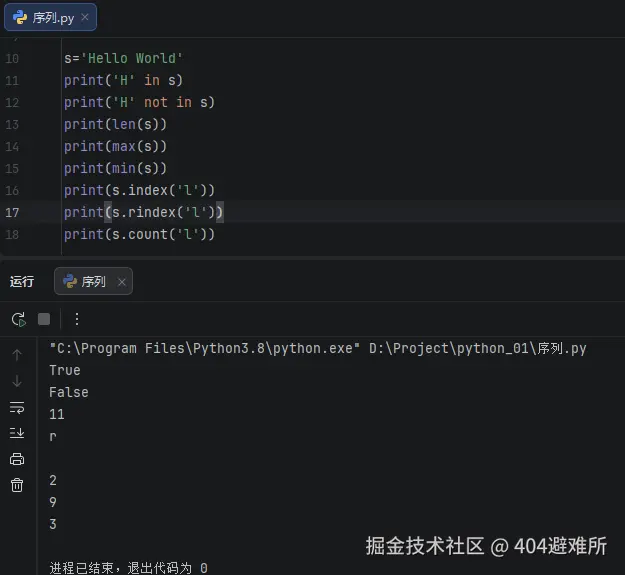
Task: Click the 进程已结束 exit code message
Action: pyautogui.click(x=128, y=568)
